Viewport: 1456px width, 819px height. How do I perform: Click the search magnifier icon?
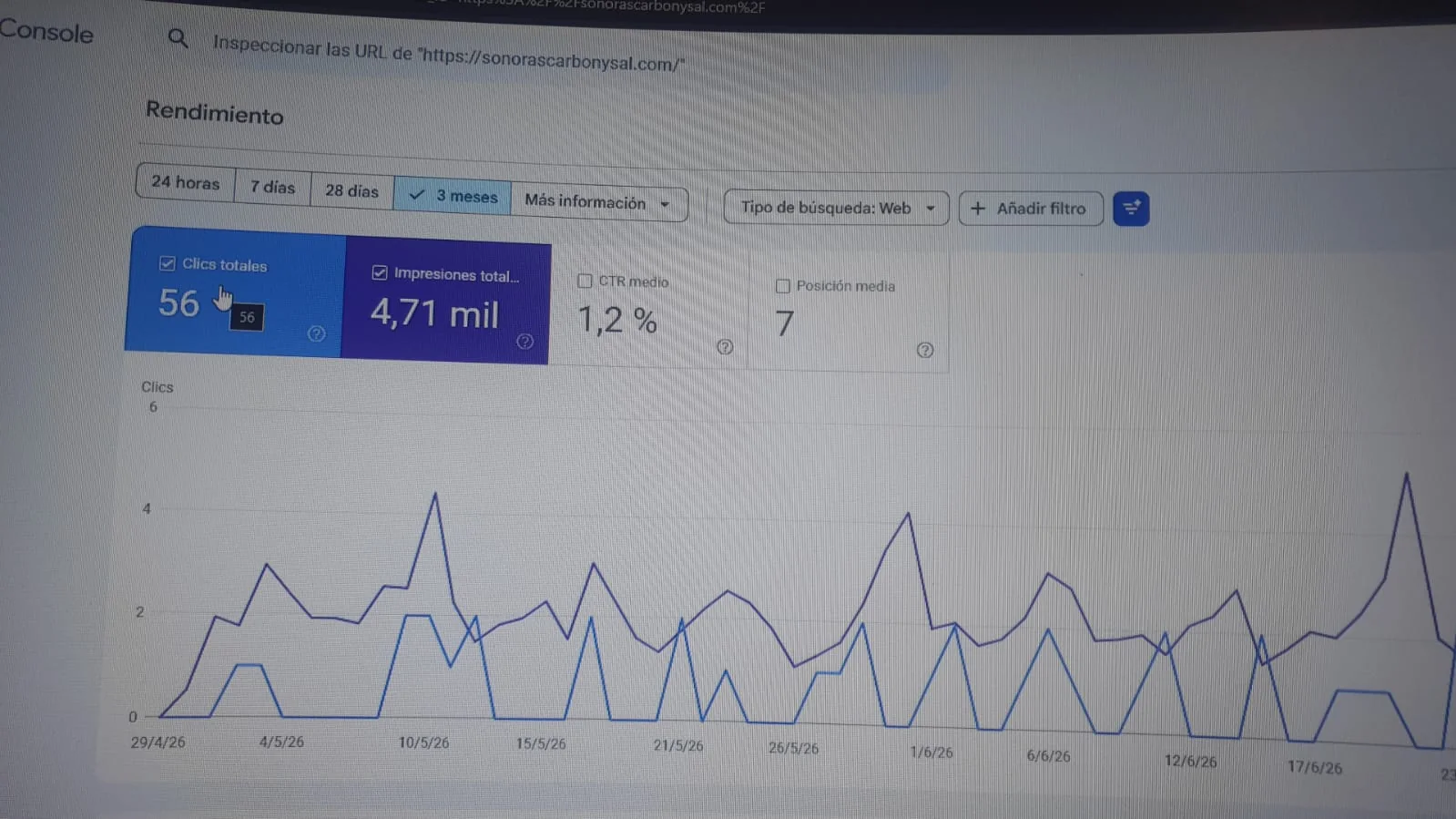(x=178, y=38)
